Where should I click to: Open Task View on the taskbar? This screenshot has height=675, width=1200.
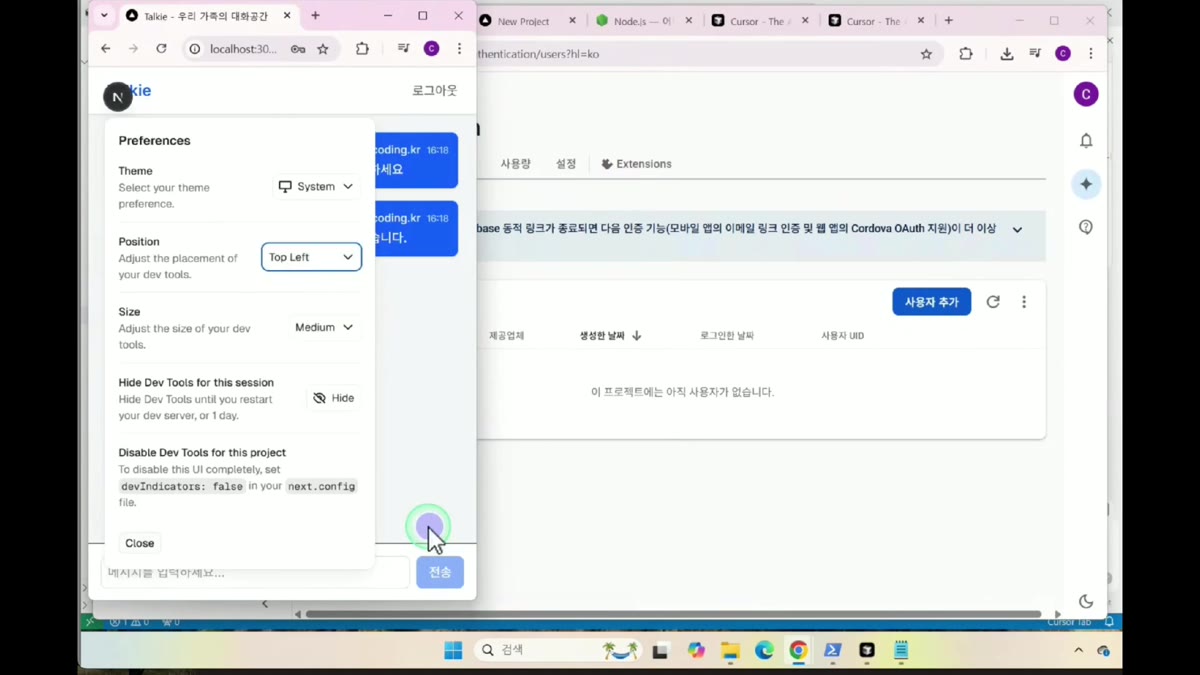pos(660,651)
